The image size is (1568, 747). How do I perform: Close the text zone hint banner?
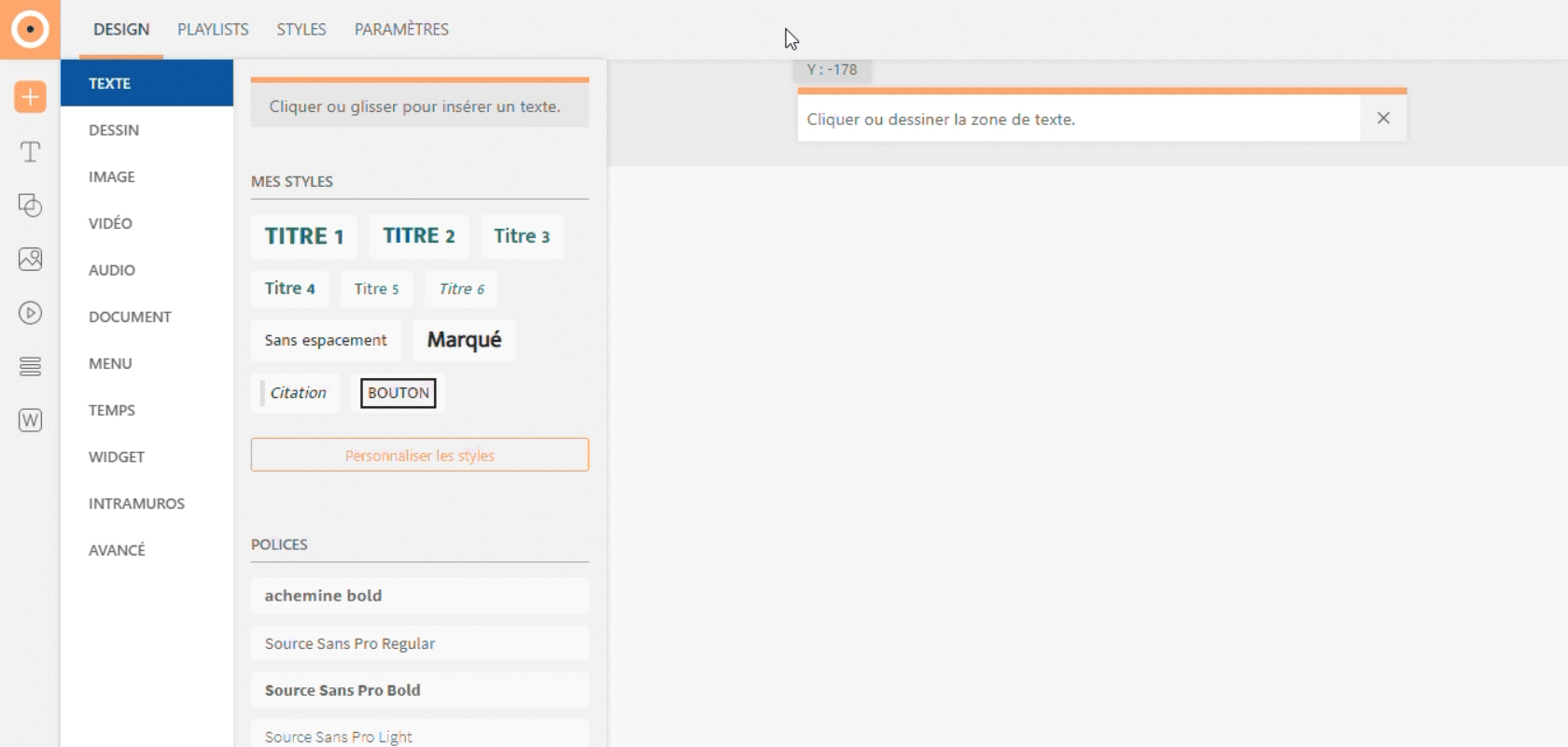coord(1383,119)
